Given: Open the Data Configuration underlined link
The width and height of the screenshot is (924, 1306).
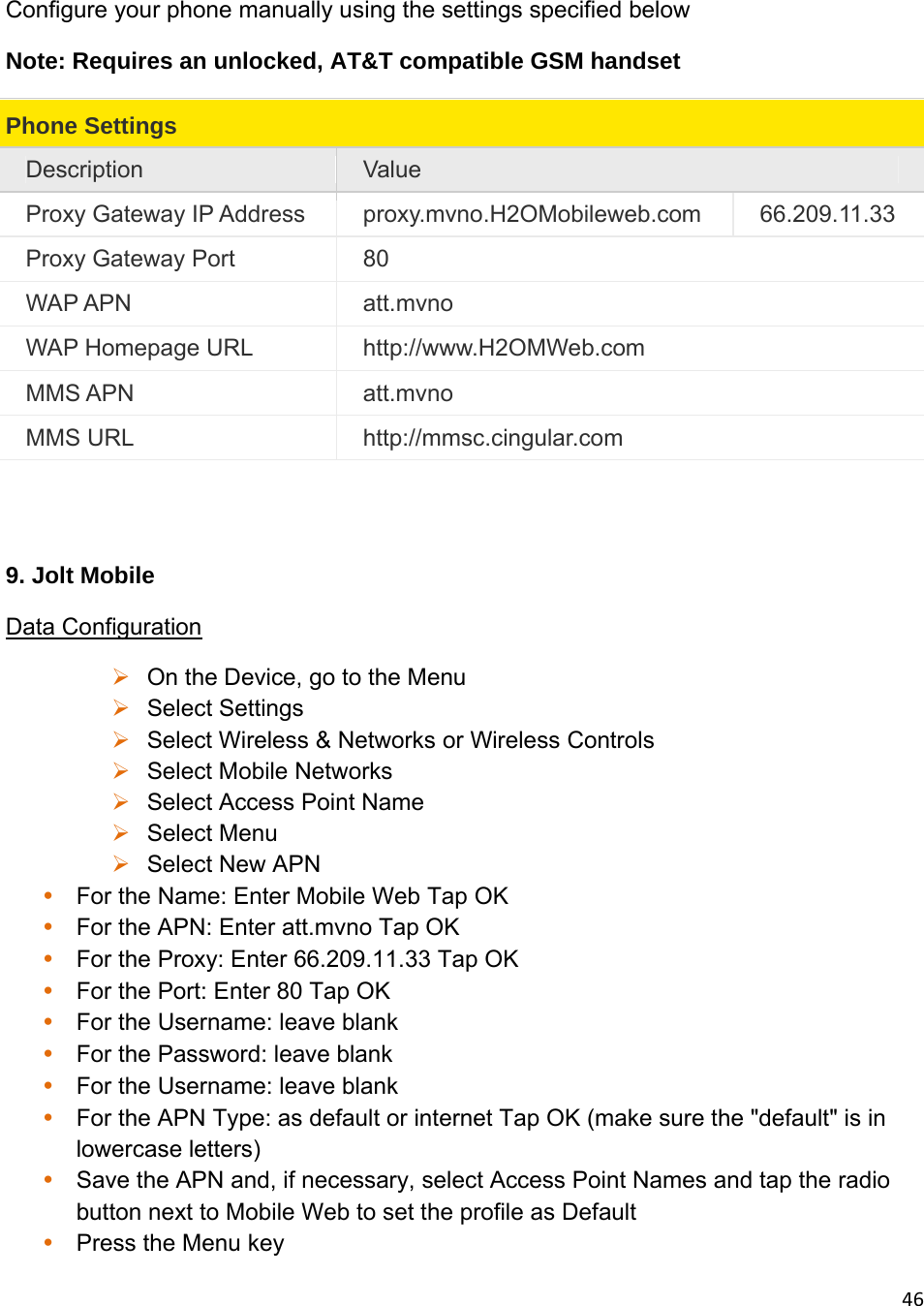Looking at the screenshot, I should pos(104,627).
